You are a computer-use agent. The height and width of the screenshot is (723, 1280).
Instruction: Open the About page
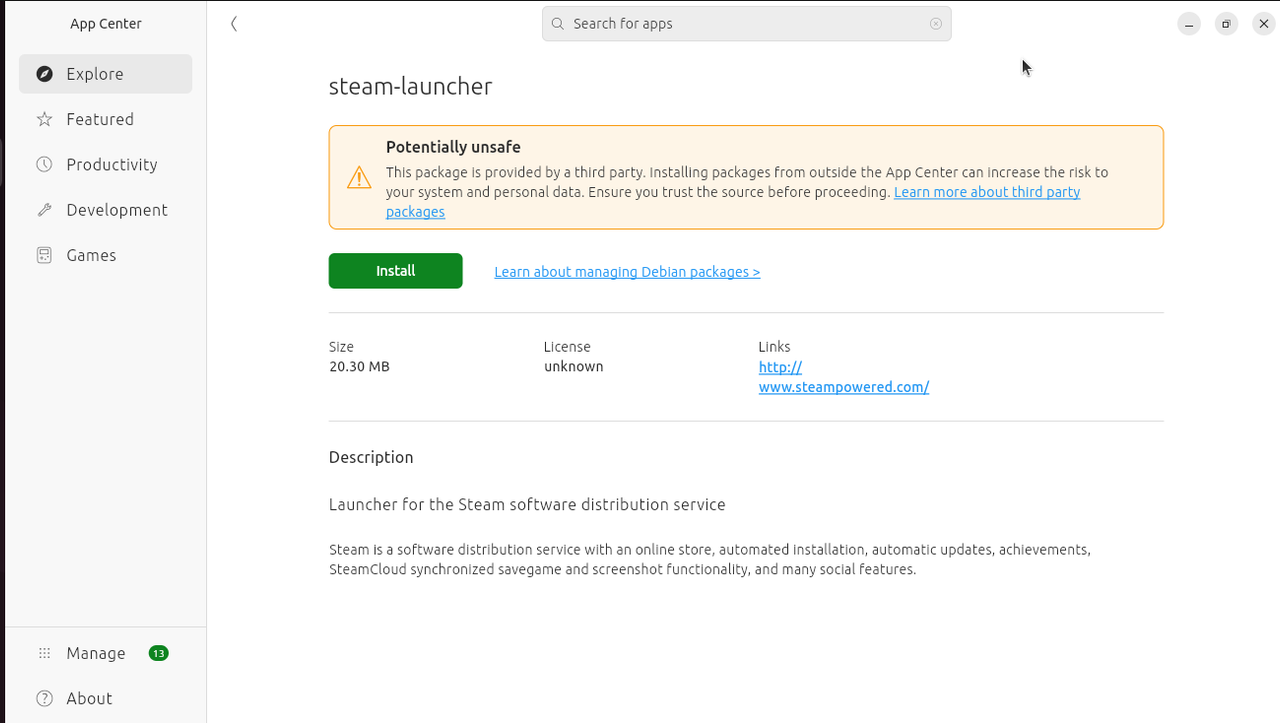[106, 698]
